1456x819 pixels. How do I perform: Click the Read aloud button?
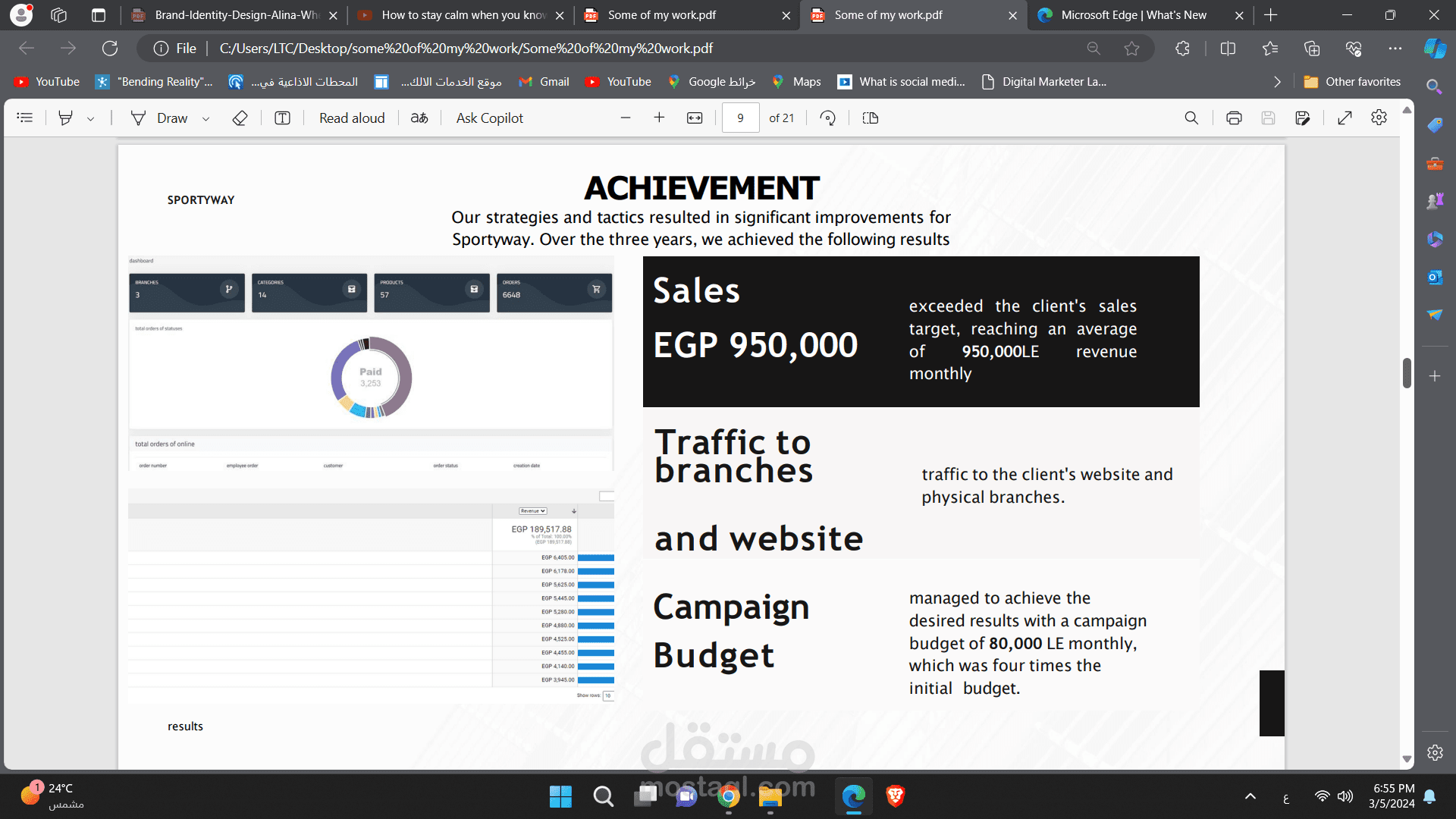coord(352,118)
